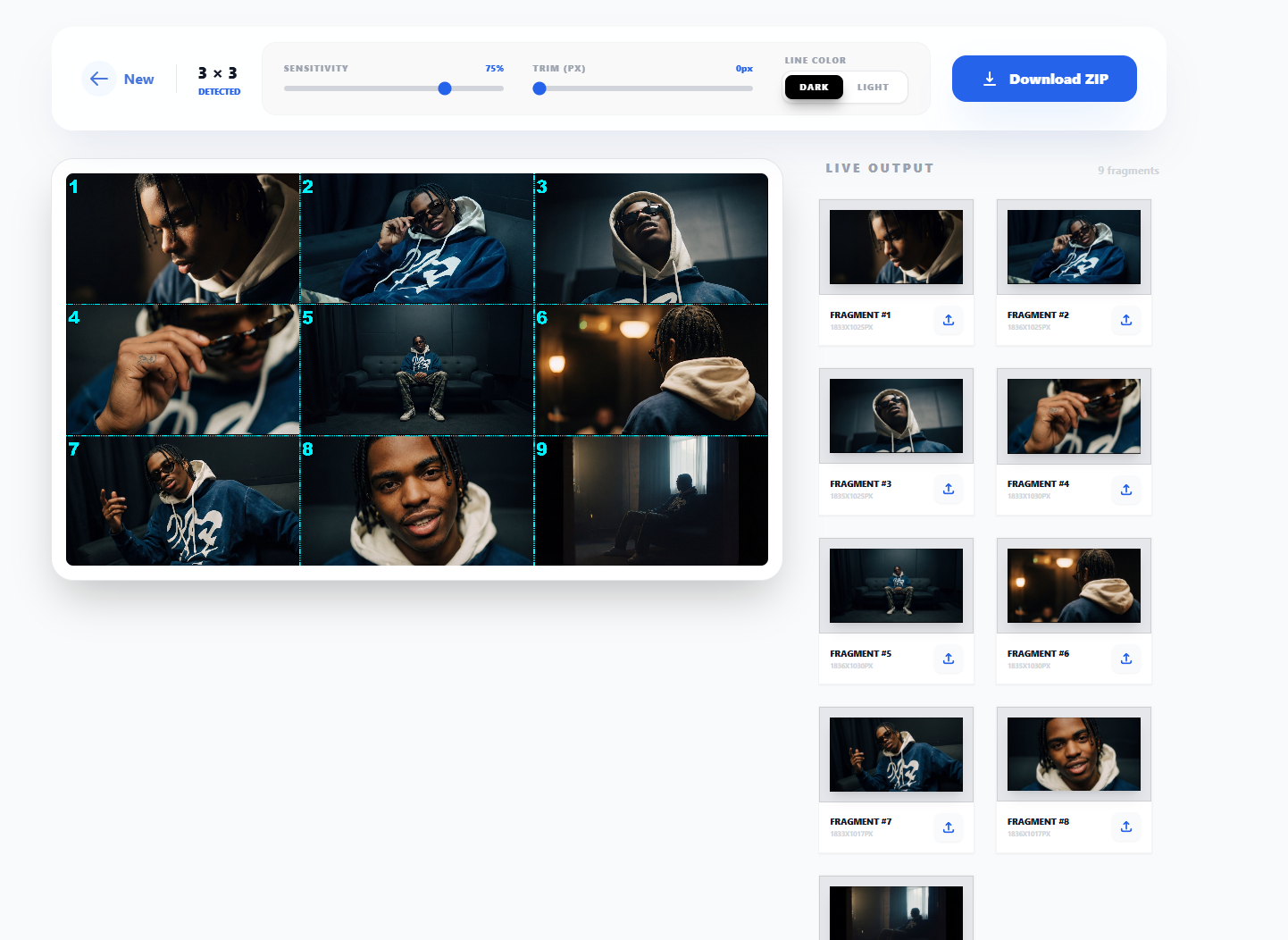This screenshot has height=940, width=1288.
Task: Click grid cell 5 in the main preview
Action: [417, 370]
